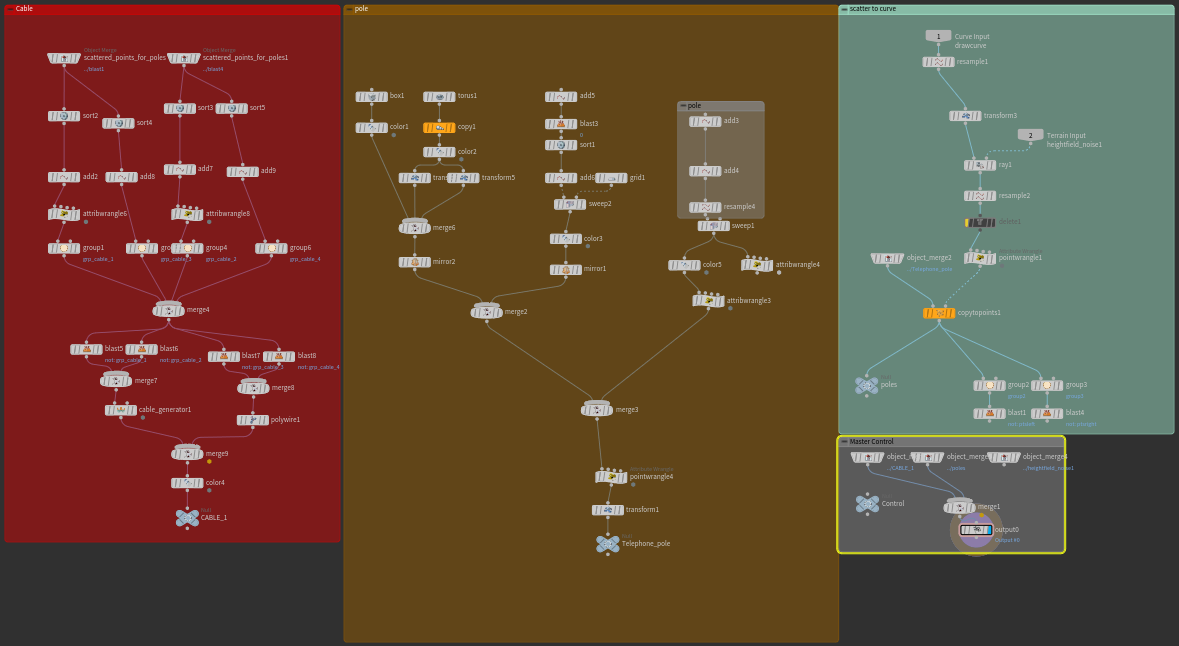Click the sweep2 node

[570, 204]
